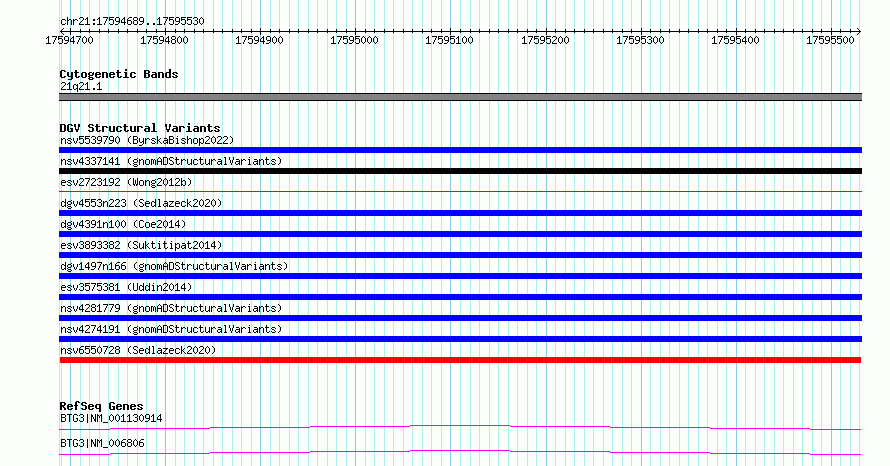
Task: Click the blue bar for dgv4391n100
Action: (460, 234)
